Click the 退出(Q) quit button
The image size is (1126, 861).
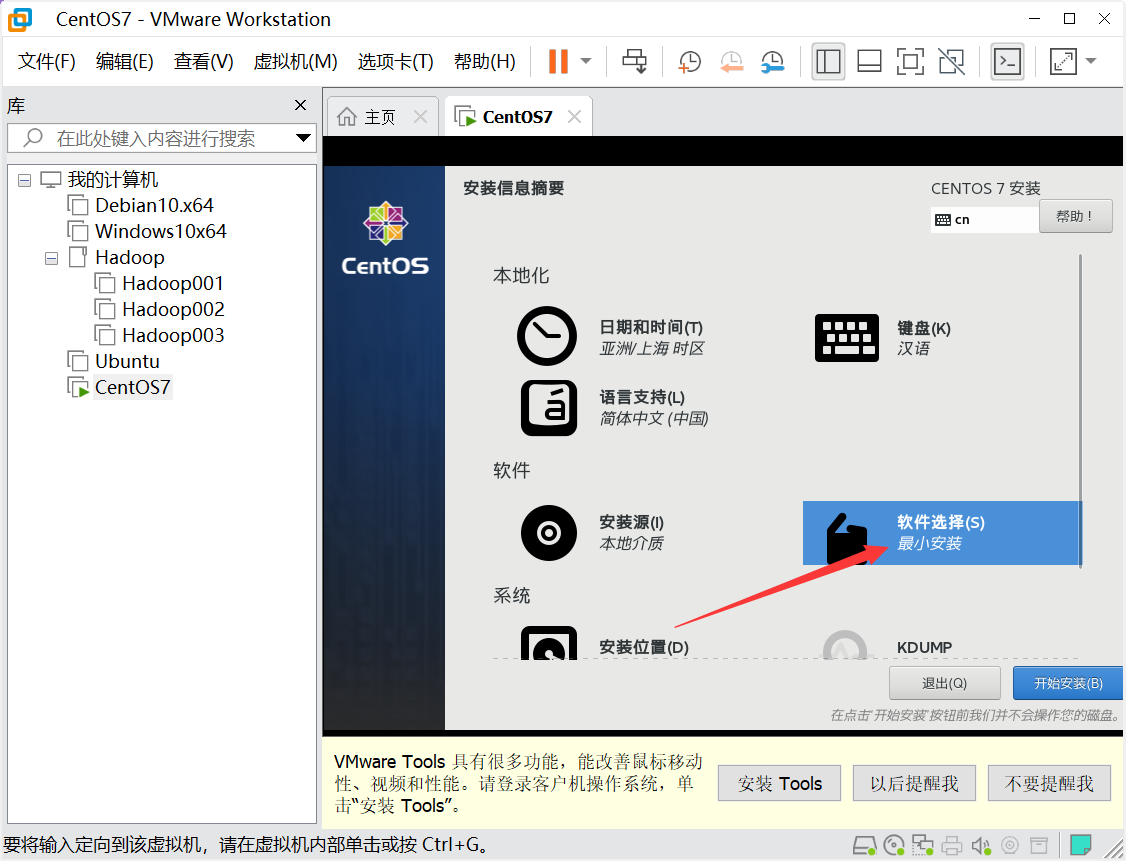(x=944, y=683)
